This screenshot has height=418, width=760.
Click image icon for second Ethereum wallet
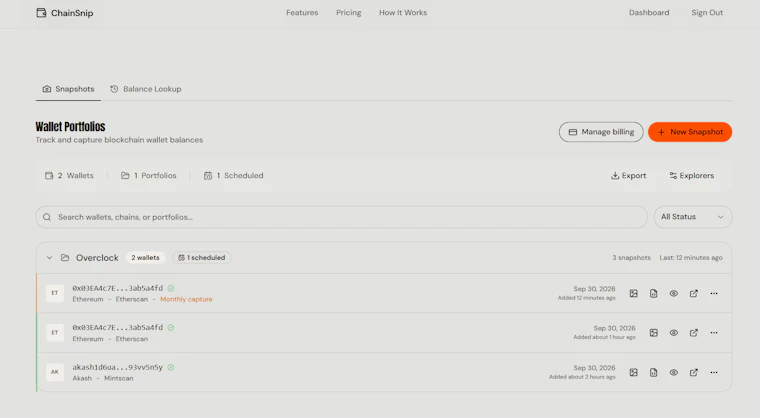pos(653,333)
